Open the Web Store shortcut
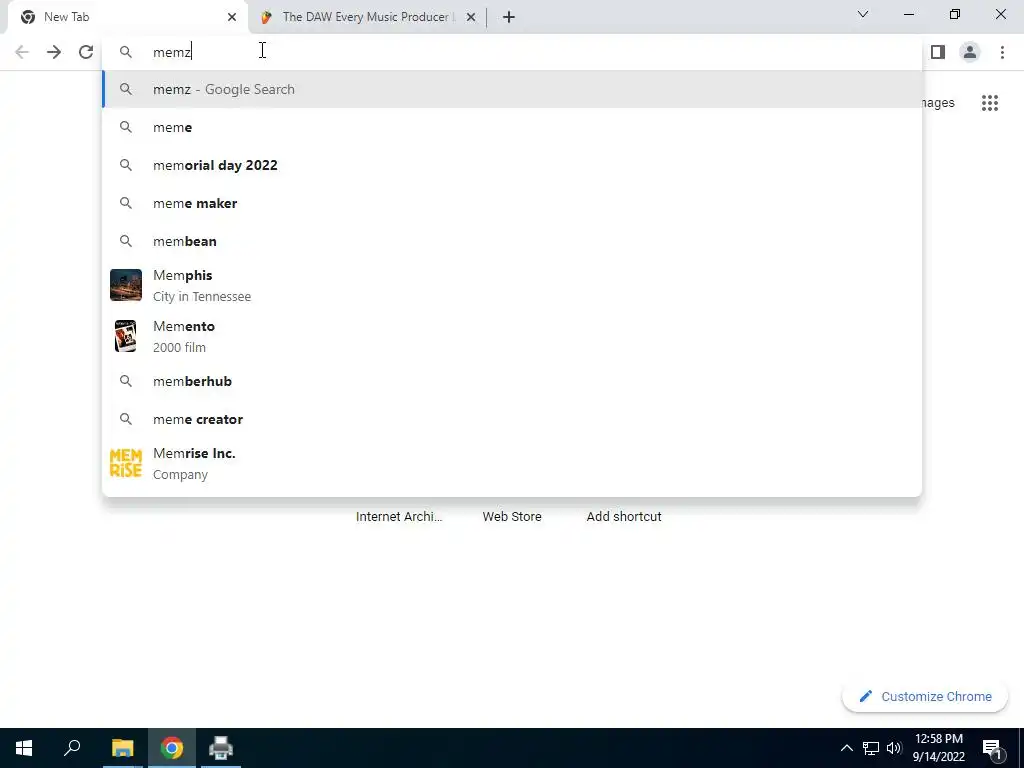1024x768 pixels. [512, 517]
